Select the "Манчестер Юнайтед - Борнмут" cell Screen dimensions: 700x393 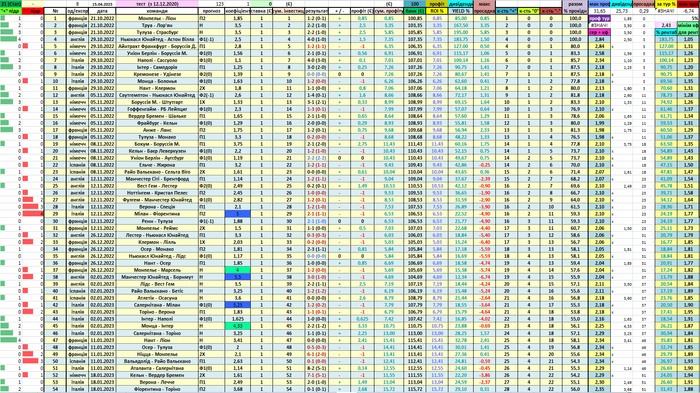(157, 277)
